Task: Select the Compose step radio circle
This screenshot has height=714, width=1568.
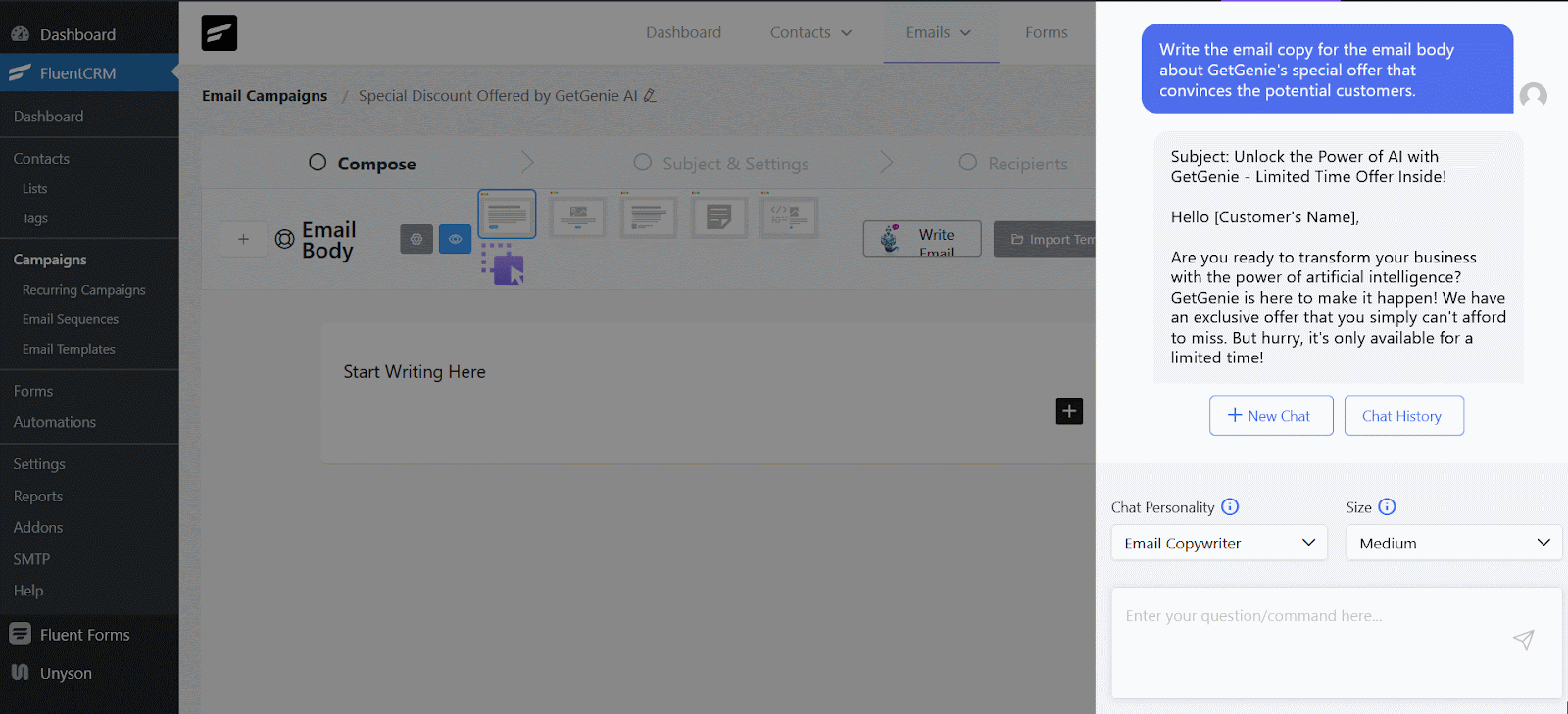Action: pyautogui.click(x=318, y=163)
